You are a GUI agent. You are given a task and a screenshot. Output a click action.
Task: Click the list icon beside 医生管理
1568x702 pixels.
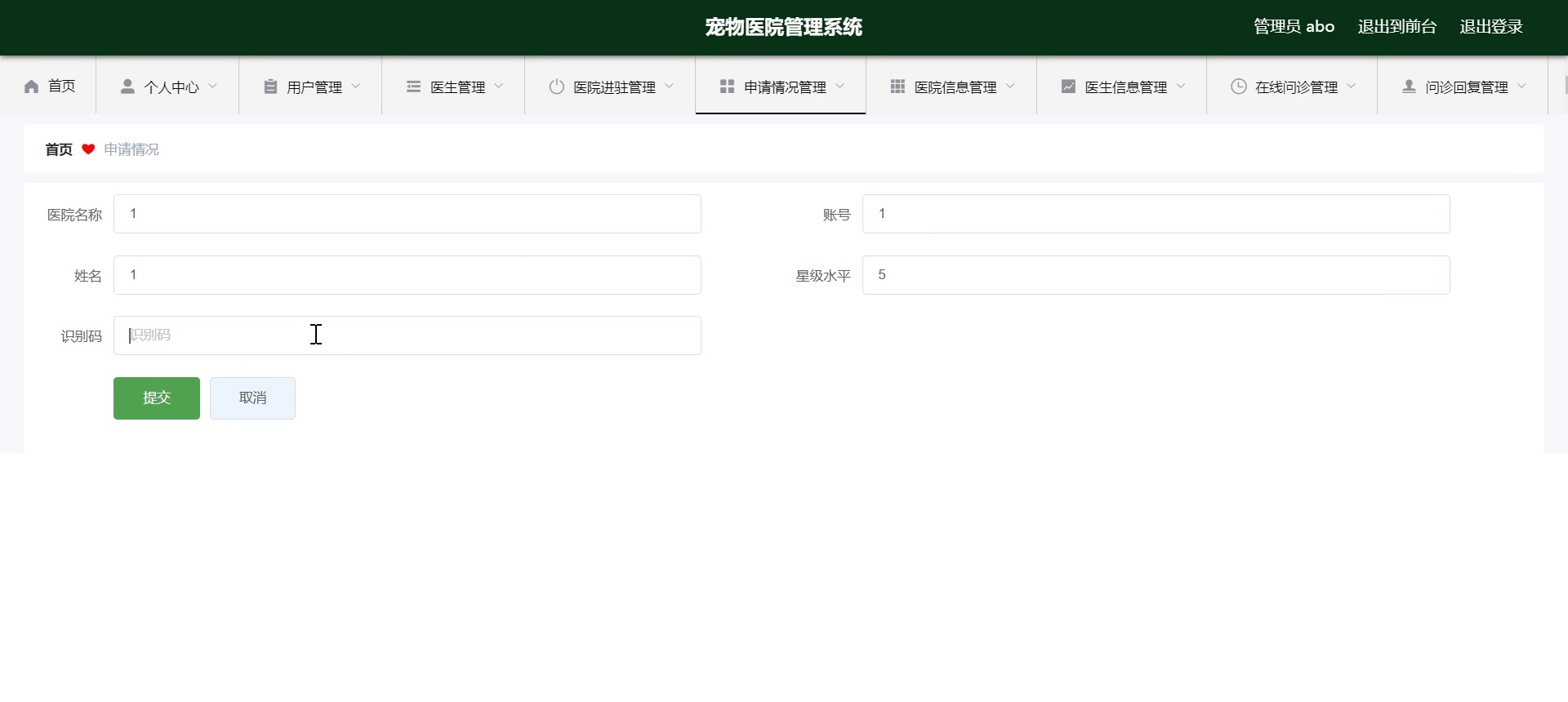[x=413, y=87]
